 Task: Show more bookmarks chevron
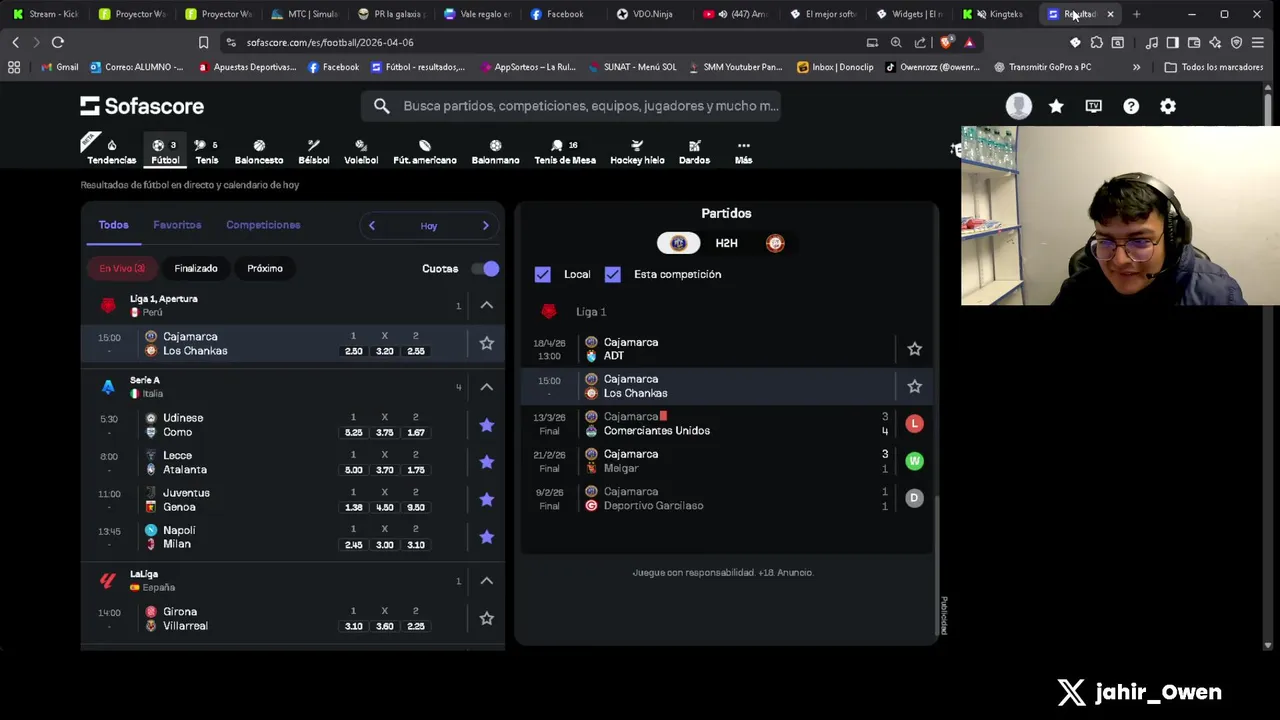tap(1136, 67)
